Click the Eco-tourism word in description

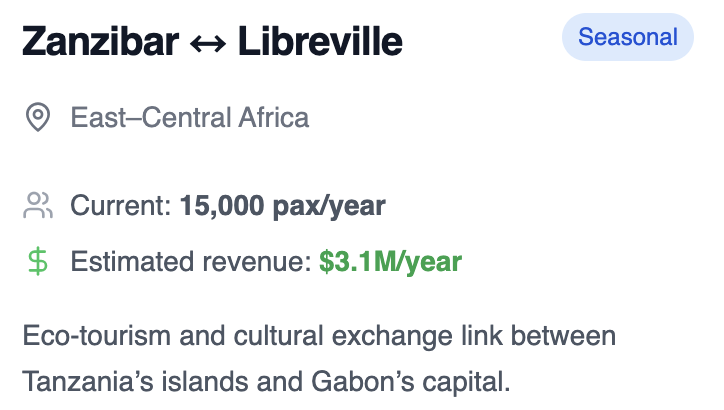[96, 335]
